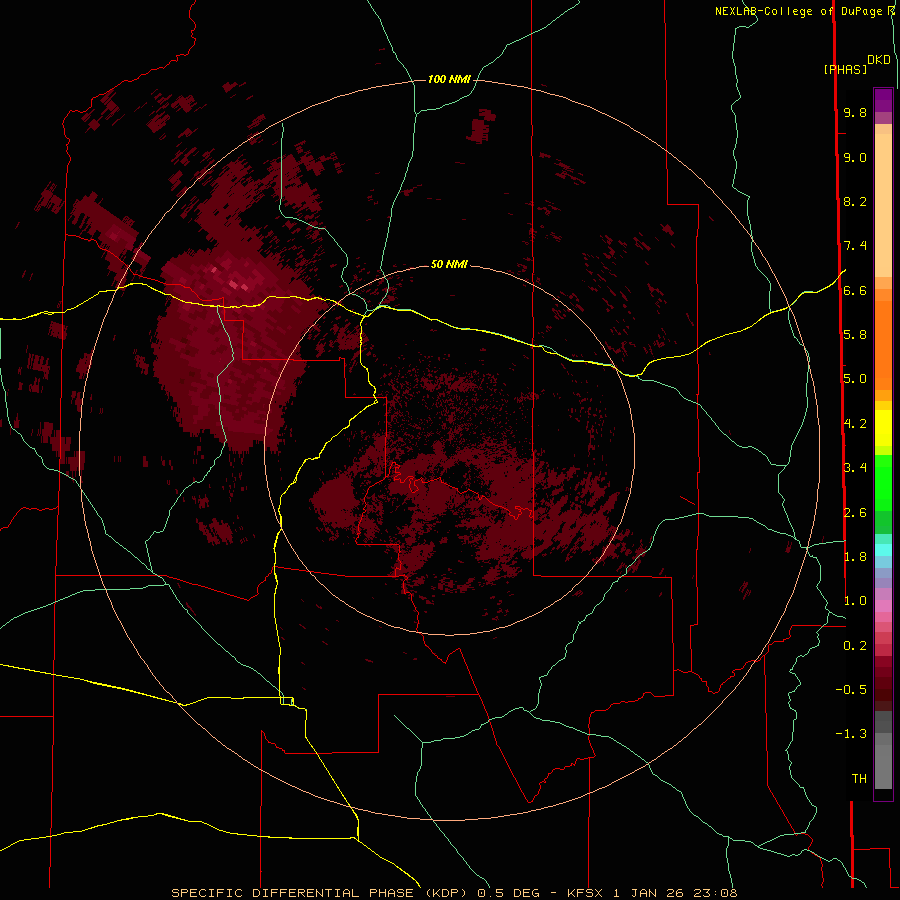Select the -0.5 value on the color scale
The image size is (900, 900).
point(851,690)
